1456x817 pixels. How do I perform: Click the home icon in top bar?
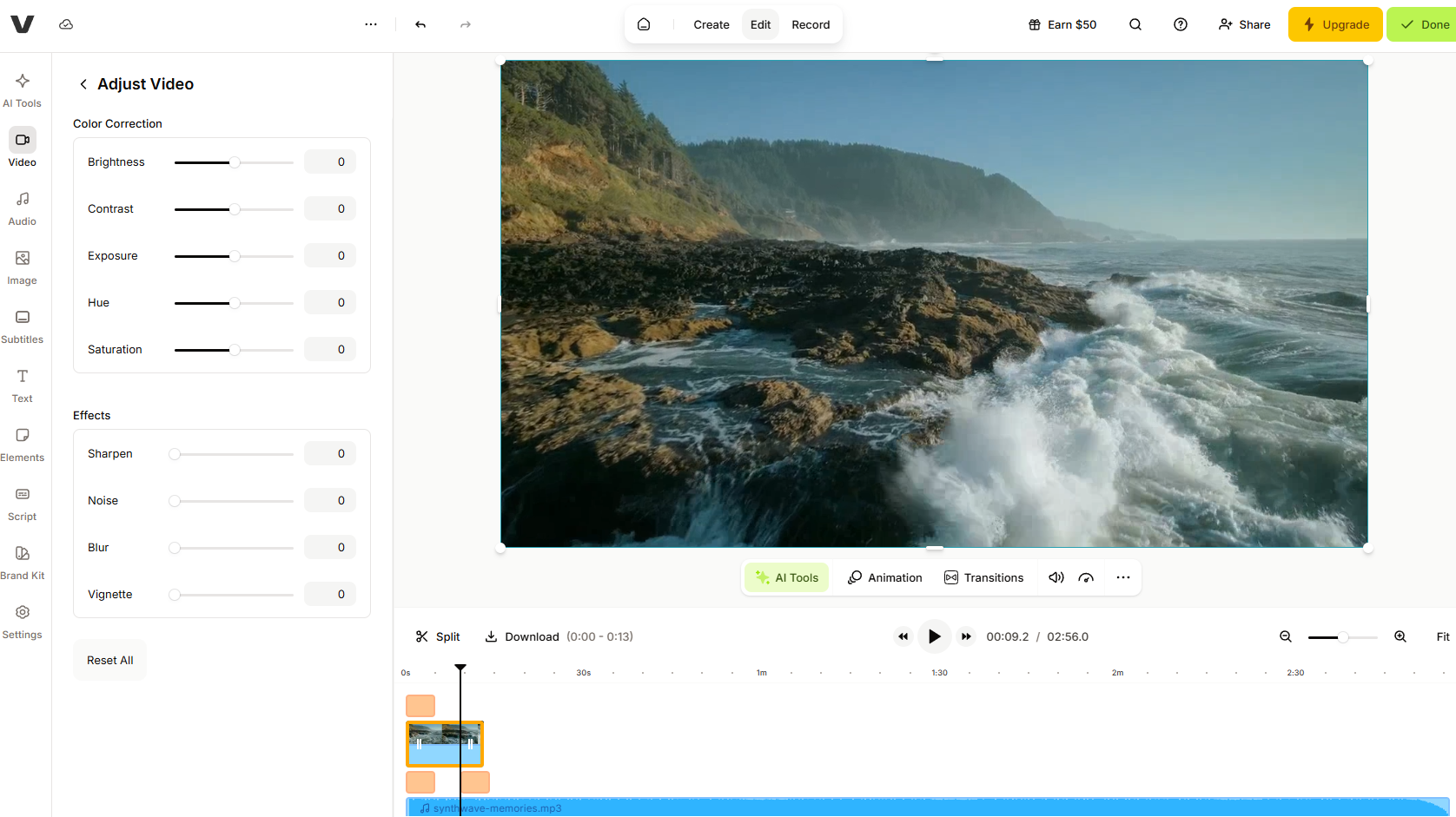click(644, 24)
